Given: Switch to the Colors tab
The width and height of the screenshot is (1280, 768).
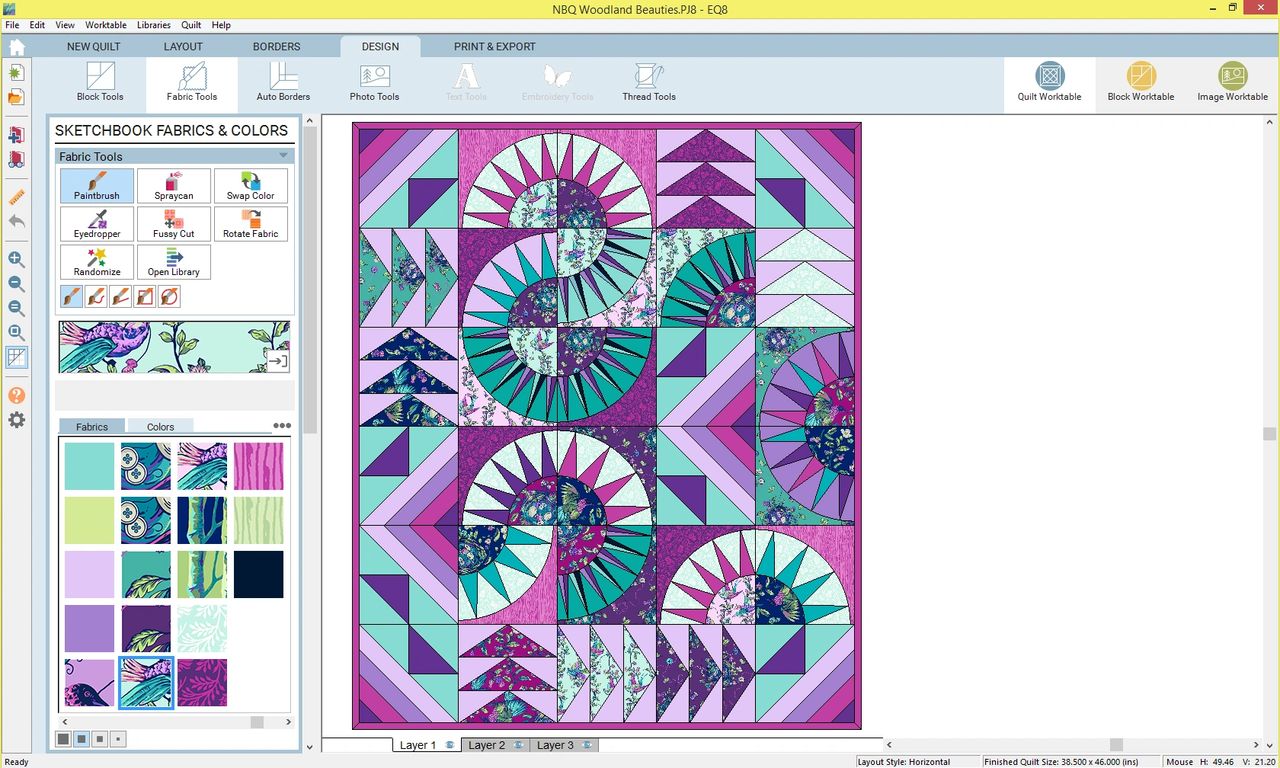Looking at the screenshot, I should point(160,427).
